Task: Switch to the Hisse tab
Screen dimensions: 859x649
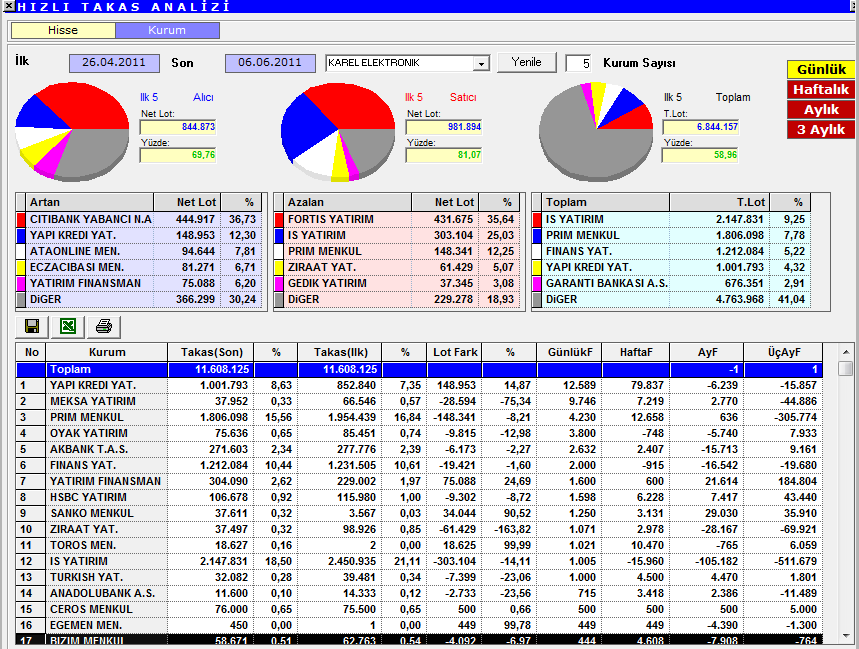Action: point(63,30)
